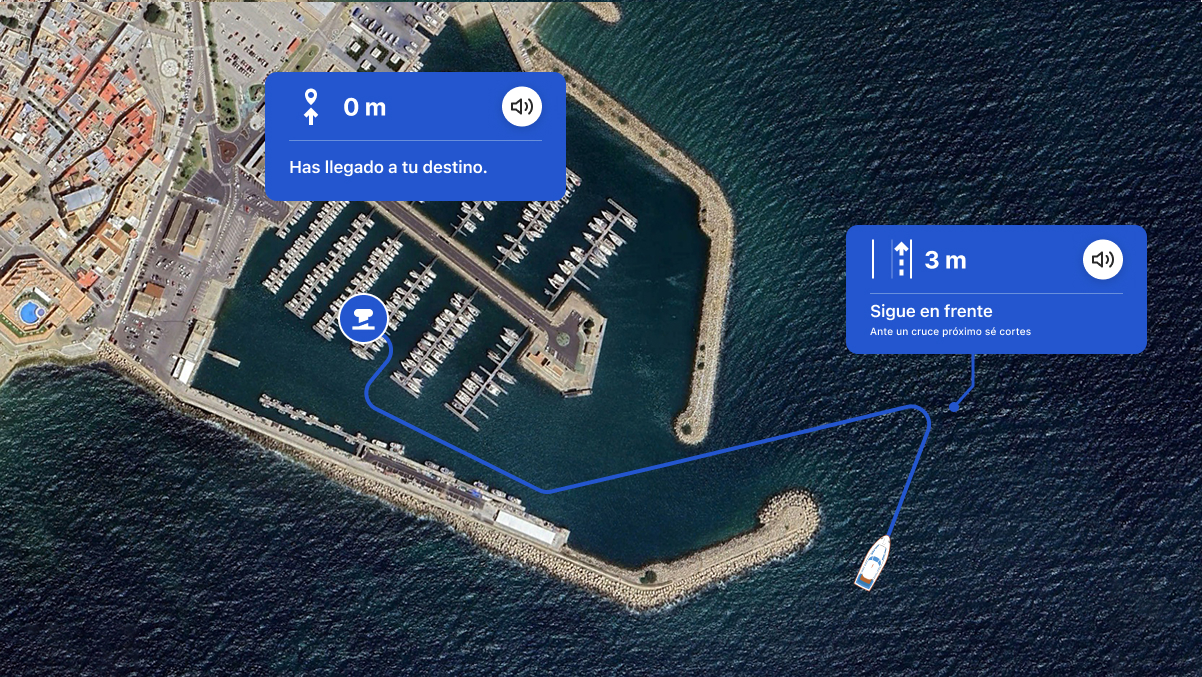Click the straight-ahead lane arrow icon
The image size is (1202, 677).
tap(902, 259)
